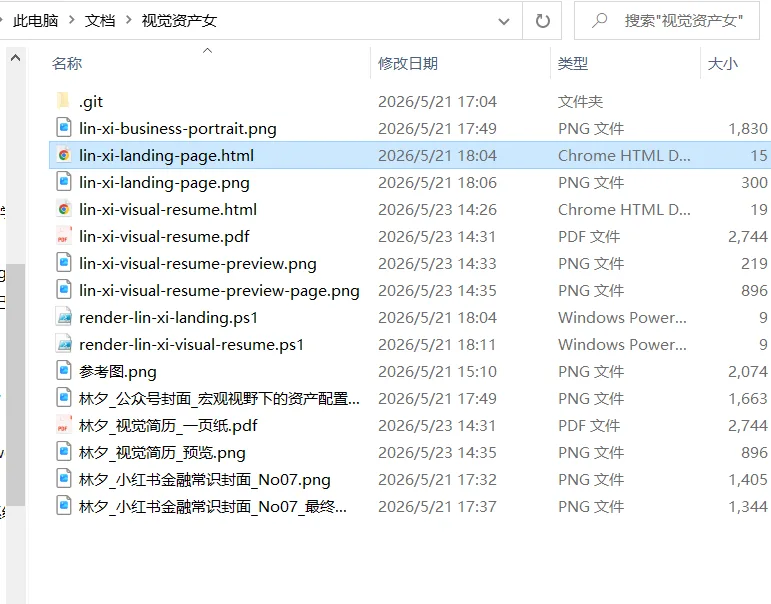Viewport: 771px width, 604px height.
Task: Click the search magnifier icon
Action: [x=599, y=21]
